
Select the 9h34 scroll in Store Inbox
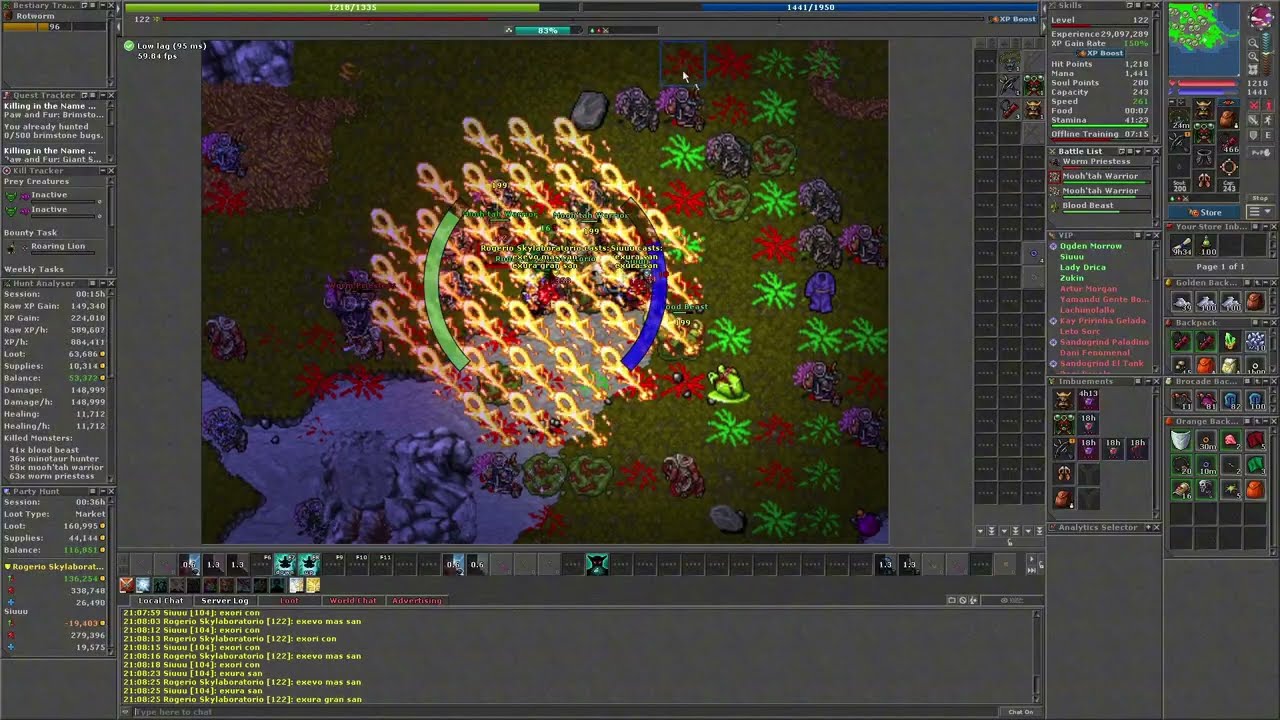[x=1181, y=245]
